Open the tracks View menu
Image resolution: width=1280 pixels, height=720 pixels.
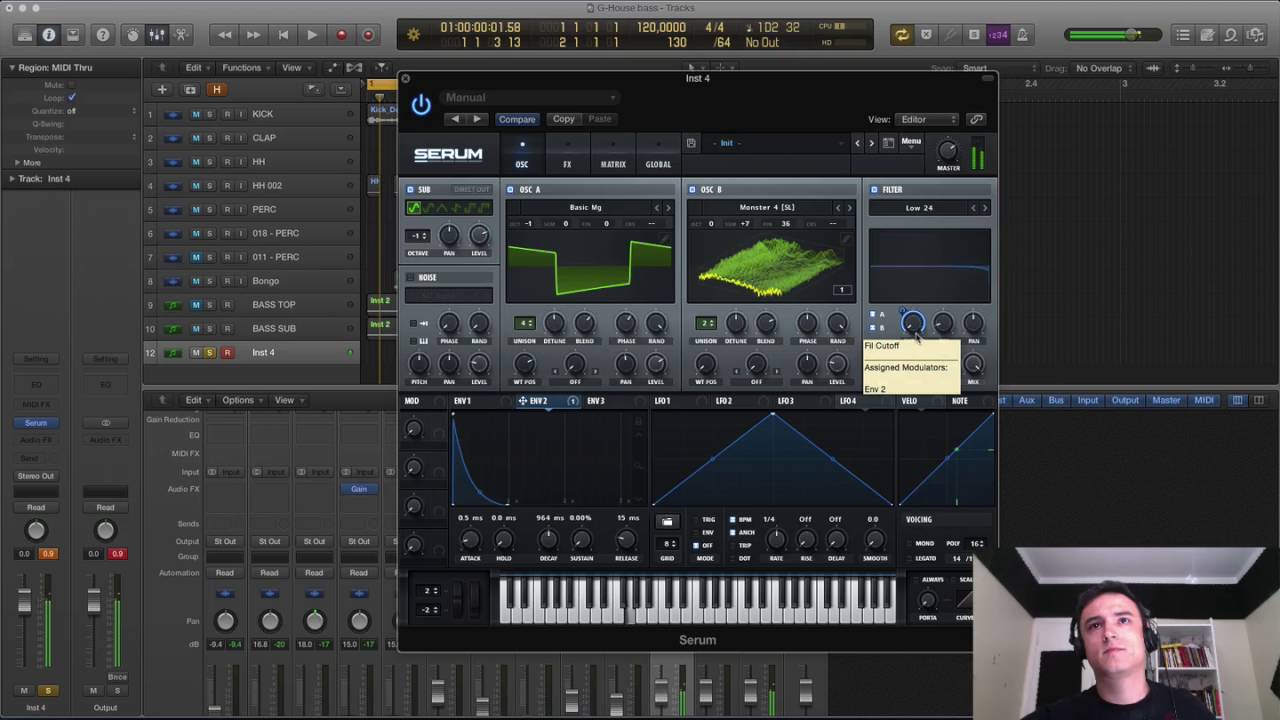click(x=294, y=68)
